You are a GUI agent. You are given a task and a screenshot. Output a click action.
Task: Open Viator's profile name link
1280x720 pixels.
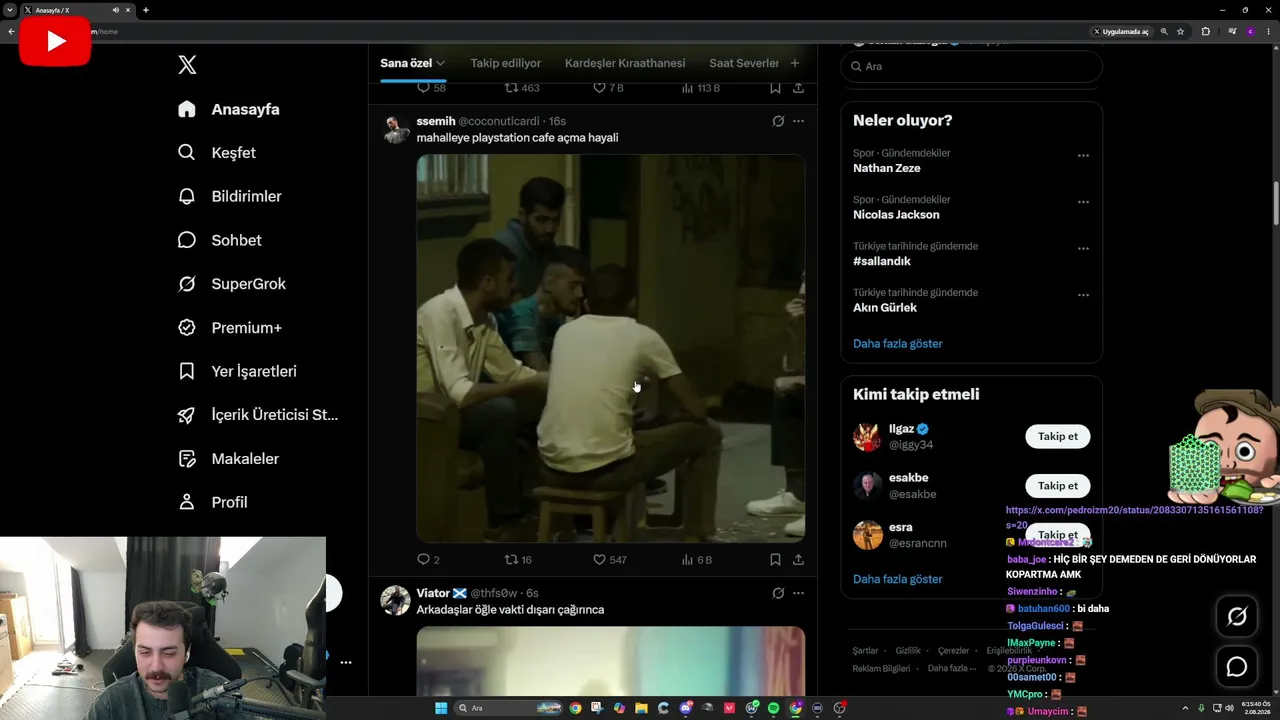click(x=442, y=593)
